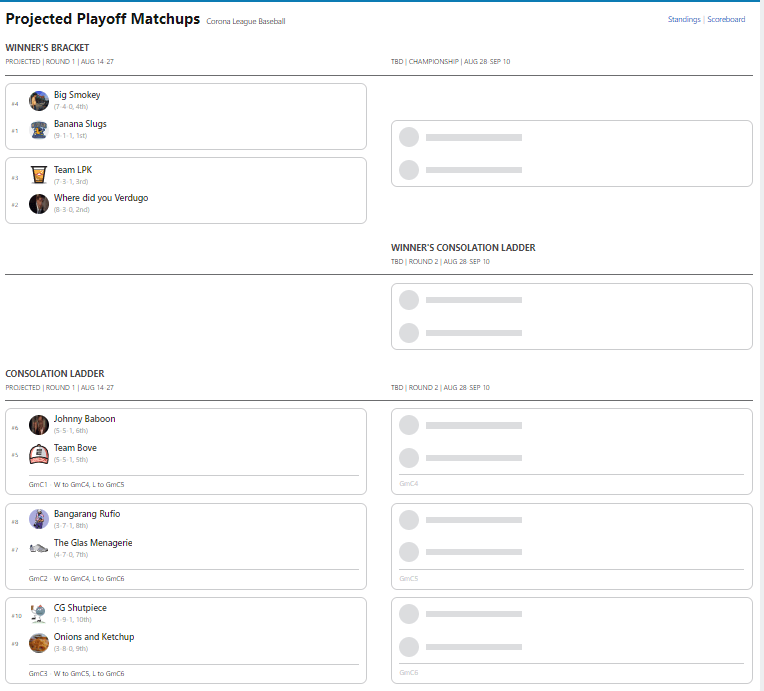
Task: Go to the Scoreboard page
Action: pyautogui.click(x=726, y=19)
